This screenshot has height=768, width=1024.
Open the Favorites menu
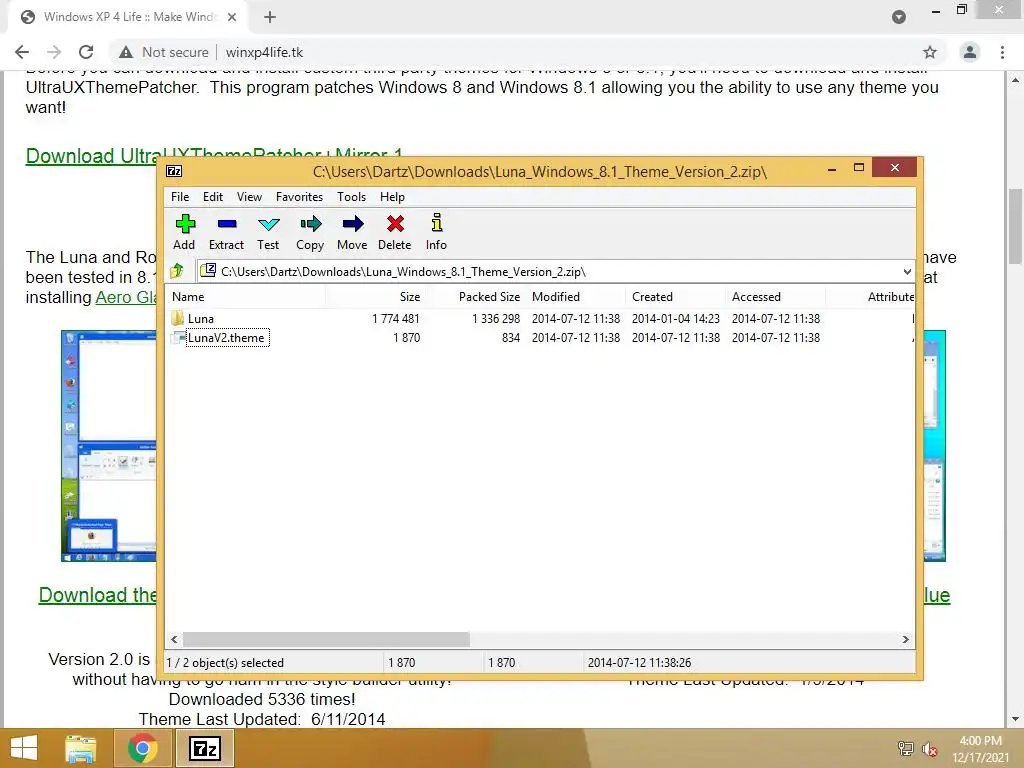[x=299, y=197]
